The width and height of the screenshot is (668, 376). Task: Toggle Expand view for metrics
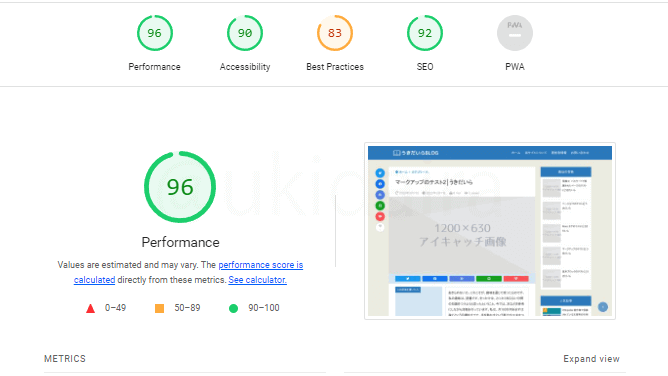[591, 359]
